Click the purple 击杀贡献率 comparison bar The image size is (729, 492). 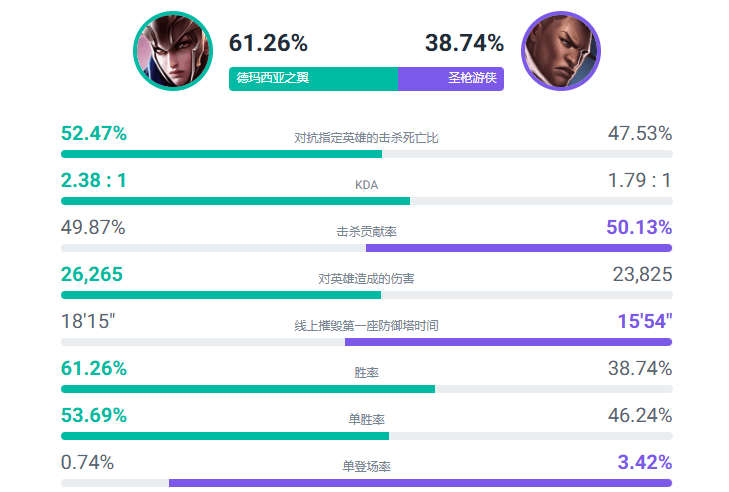pyautogui.click(x=518, y=248)
